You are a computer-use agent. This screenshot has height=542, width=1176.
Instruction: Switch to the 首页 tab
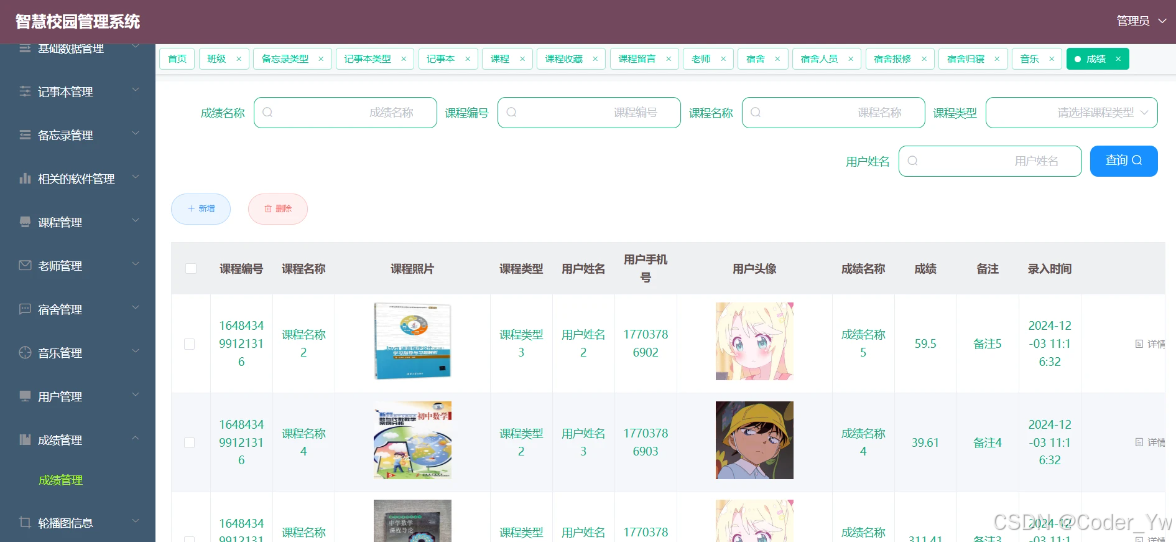[x=177, y=59]
